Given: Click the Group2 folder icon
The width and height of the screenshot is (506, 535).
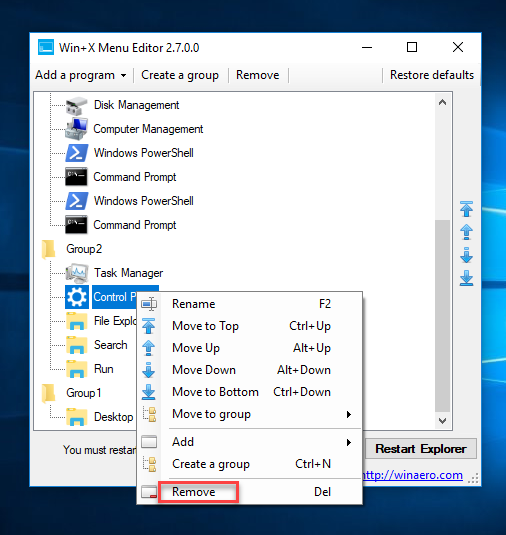Looking at the screenshot, I should [48, 249].
